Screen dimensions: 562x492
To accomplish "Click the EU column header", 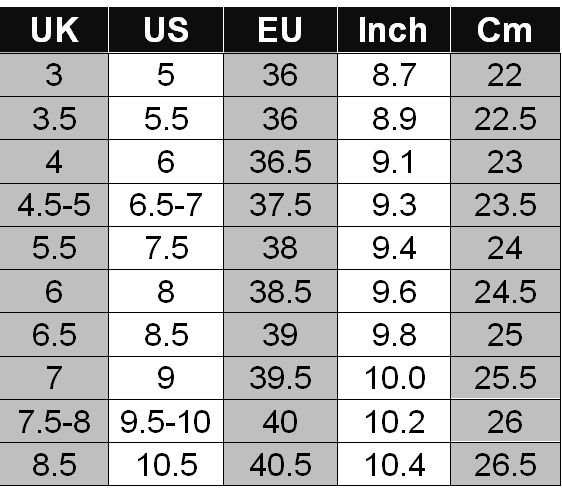I will click(x=280, y=30).
